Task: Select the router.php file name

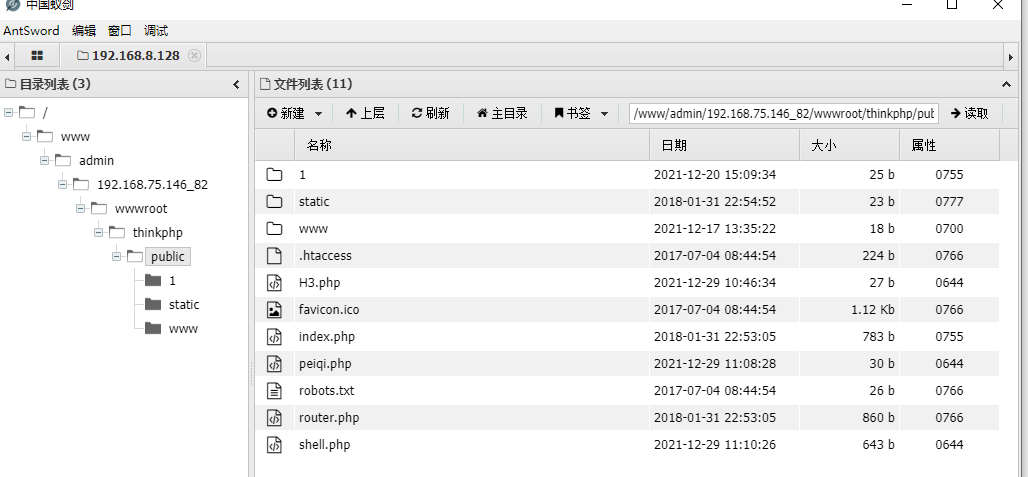Action: [x=329, y=417]
